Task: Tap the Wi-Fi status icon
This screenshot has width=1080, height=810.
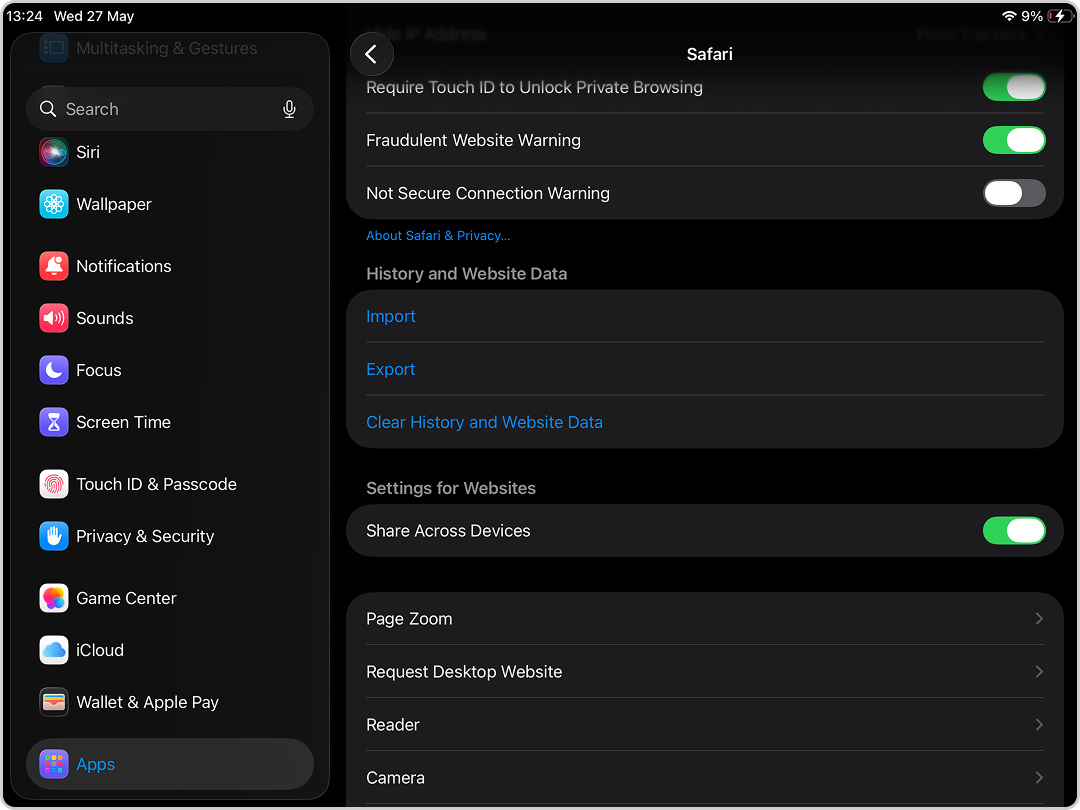Action: click(1009, 16)
